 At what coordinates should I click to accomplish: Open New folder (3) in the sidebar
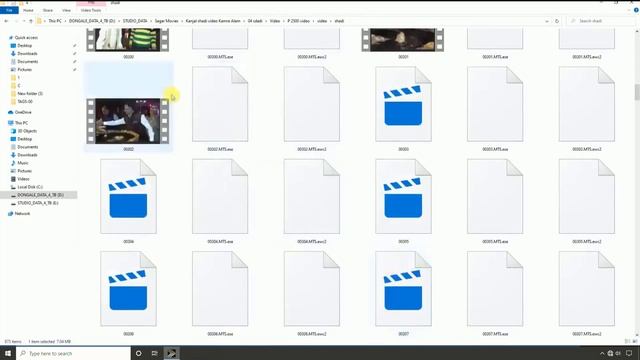coord(30,93)
